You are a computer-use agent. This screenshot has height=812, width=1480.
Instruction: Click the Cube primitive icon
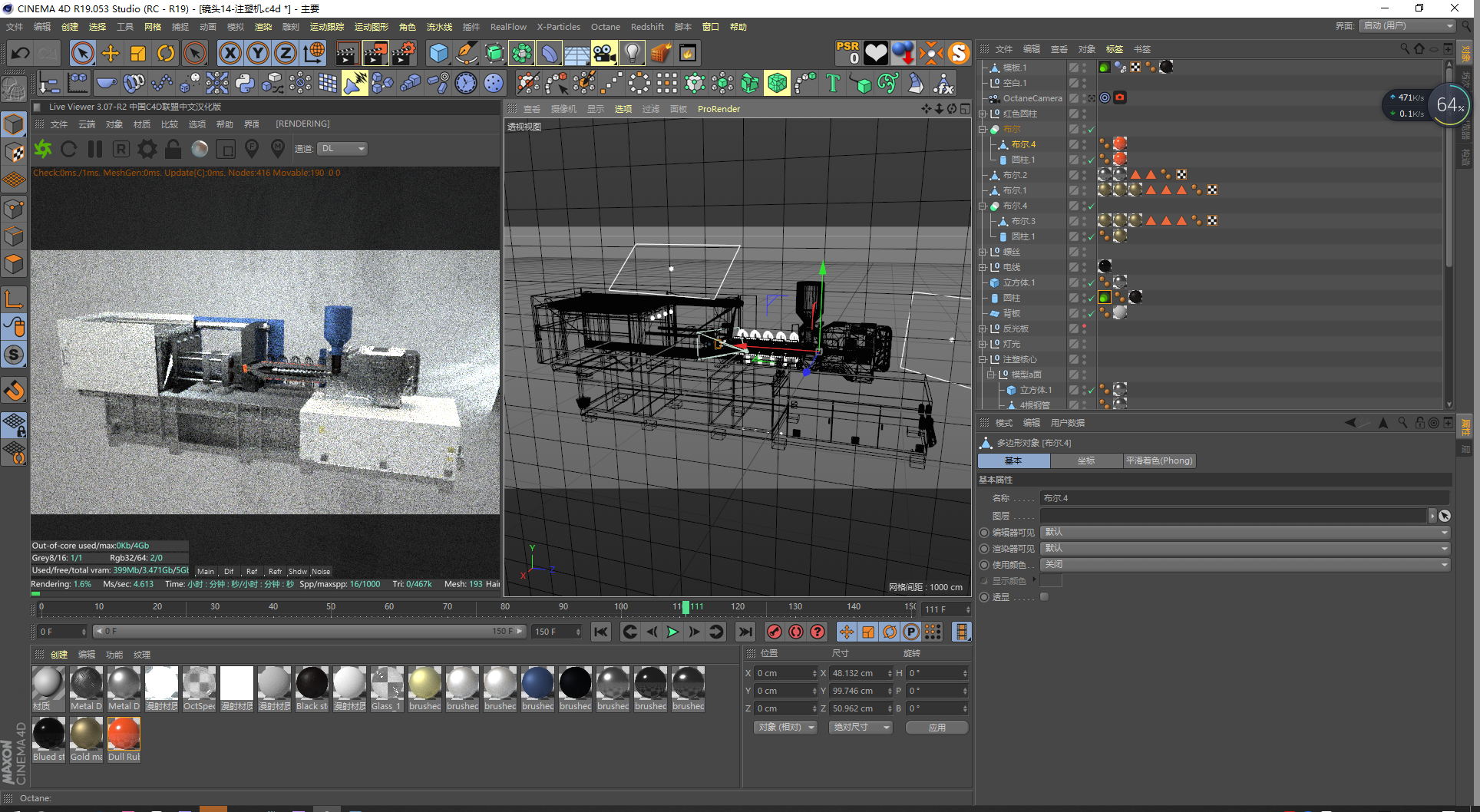438,53
